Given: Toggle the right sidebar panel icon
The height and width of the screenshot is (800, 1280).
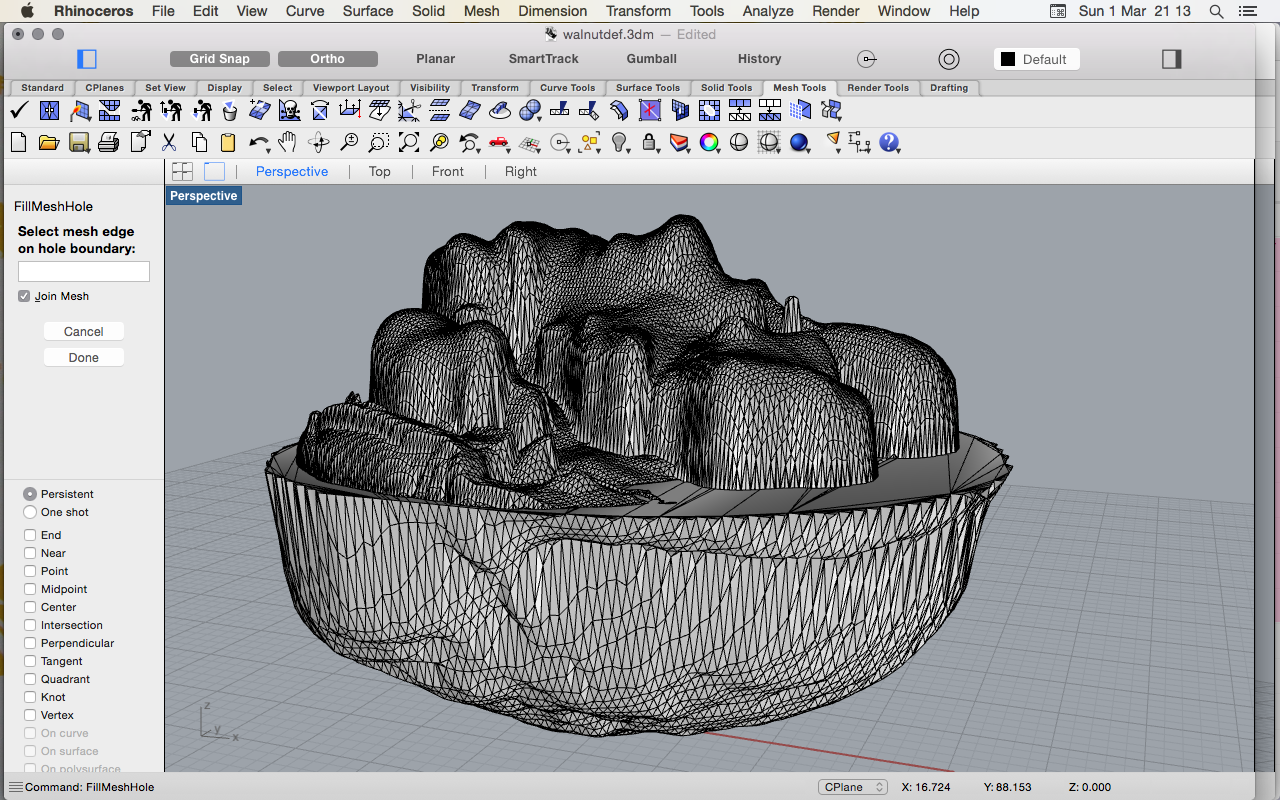Looking at the screenshot, I should click(1172, 59).
